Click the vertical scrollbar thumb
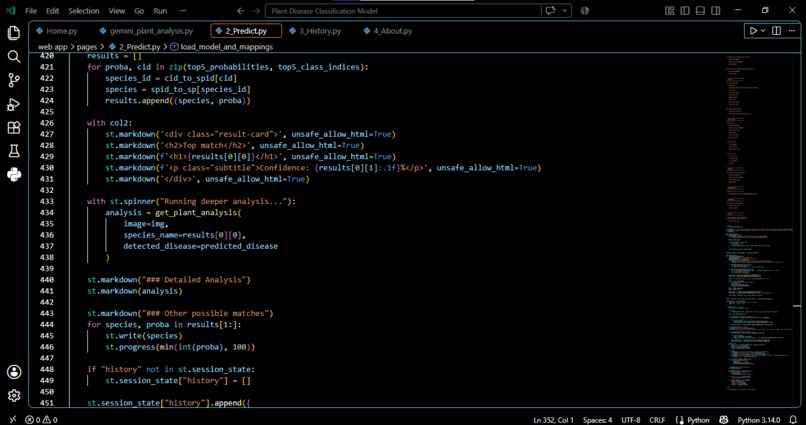 pyautogui.click(x=797, y=306)
